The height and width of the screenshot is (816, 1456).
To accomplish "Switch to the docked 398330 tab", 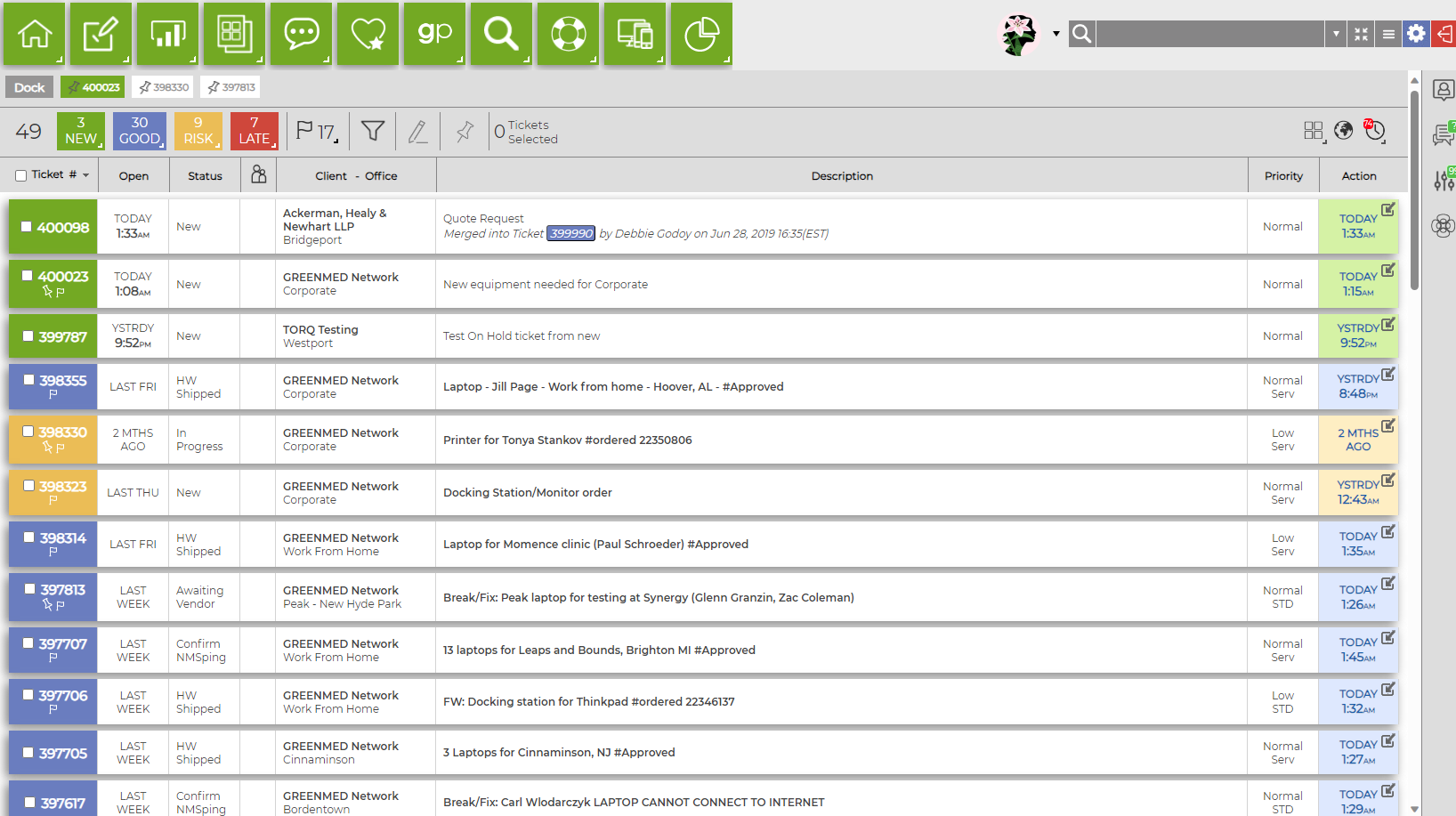I will [x=164, y=87].
